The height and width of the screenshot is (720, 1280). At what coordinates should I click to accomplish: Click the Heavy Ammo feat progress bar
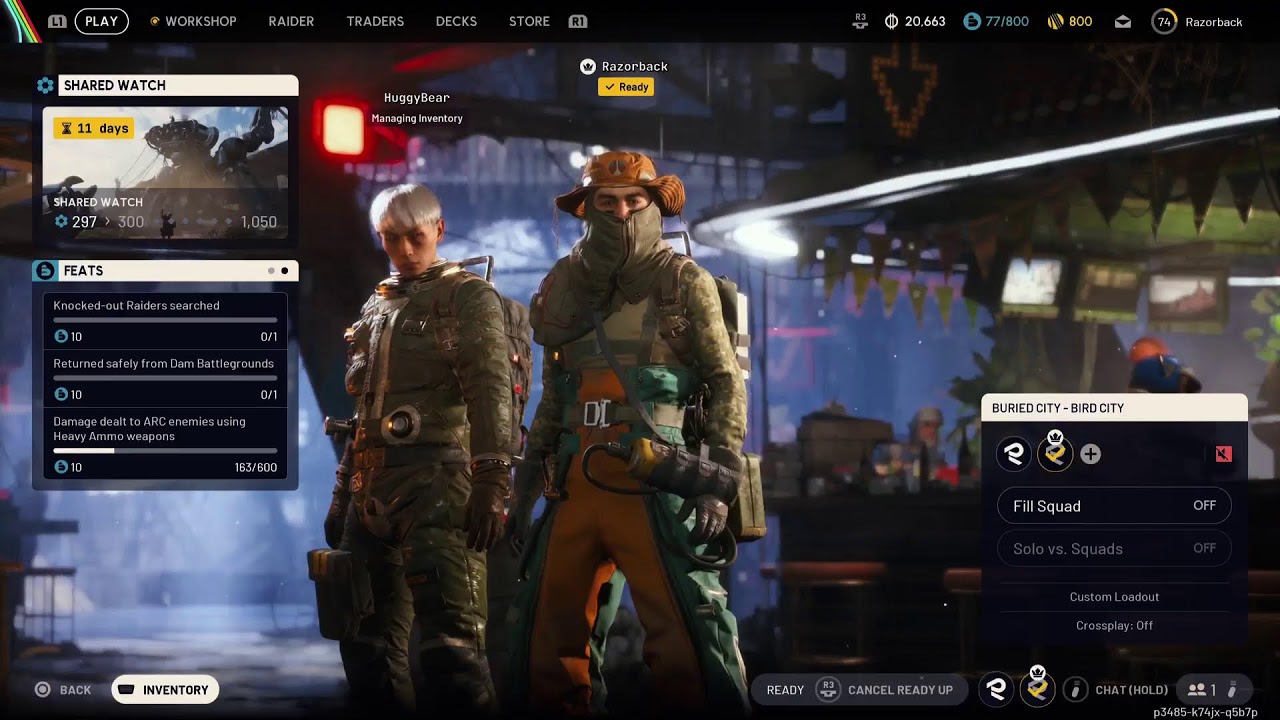point(165,450)
